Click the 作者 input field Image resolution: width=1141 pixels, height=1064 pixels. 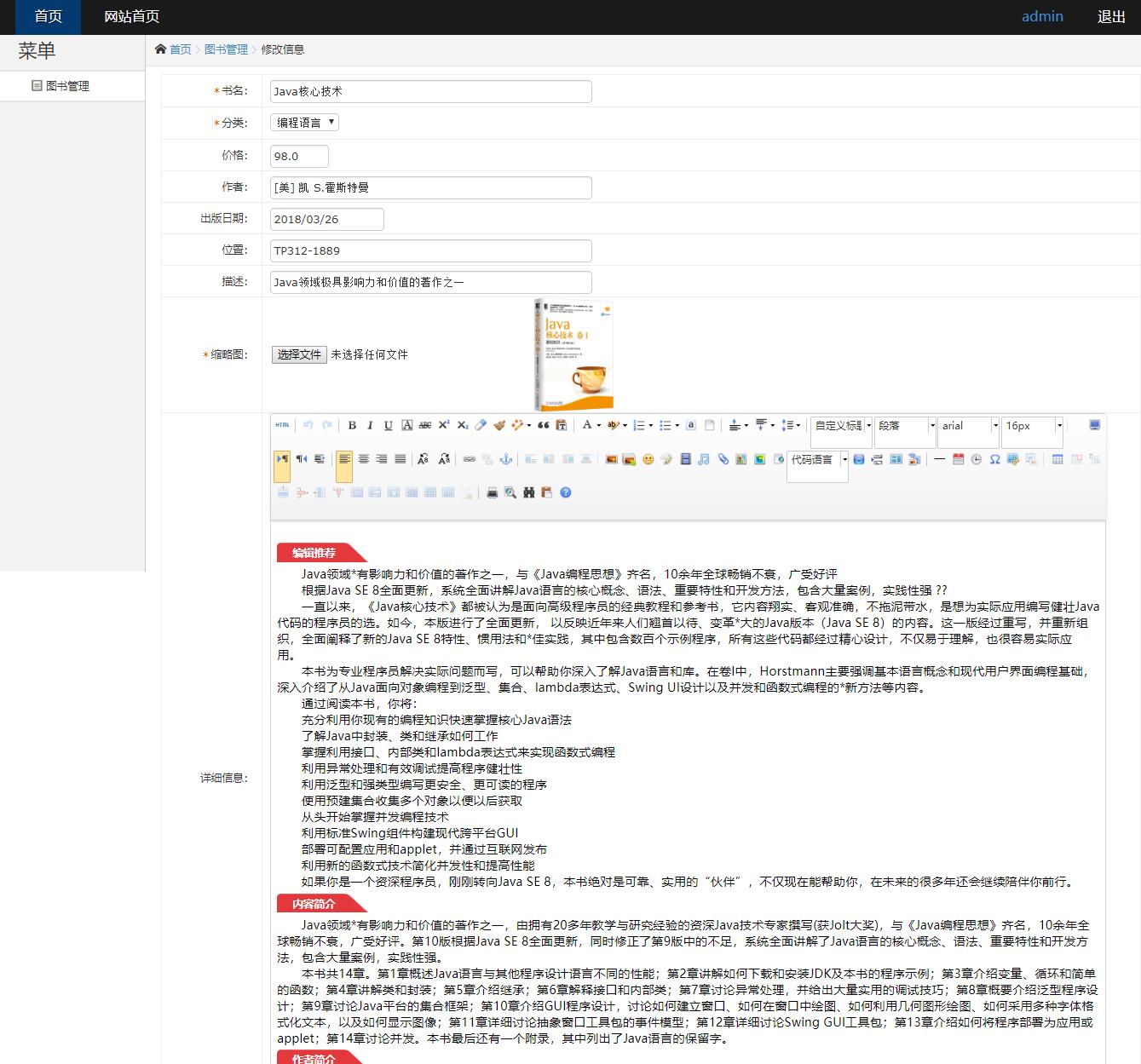click(x=430, y=187)
